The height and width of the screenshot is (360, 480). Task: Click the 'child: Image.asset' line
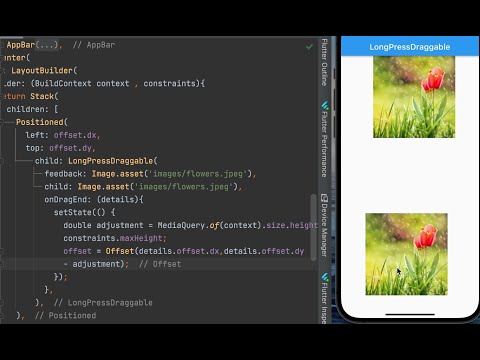click(x=143, y=187)
